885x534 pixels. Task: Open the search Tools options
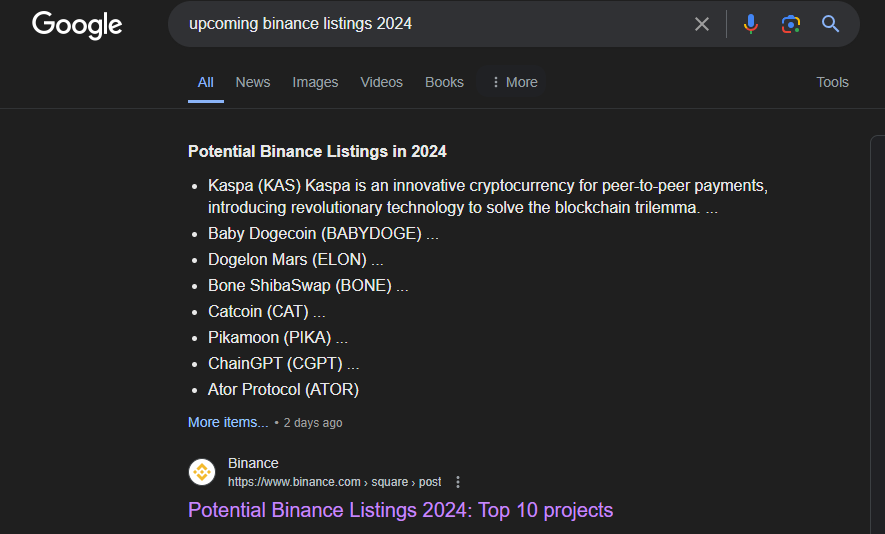832,82
